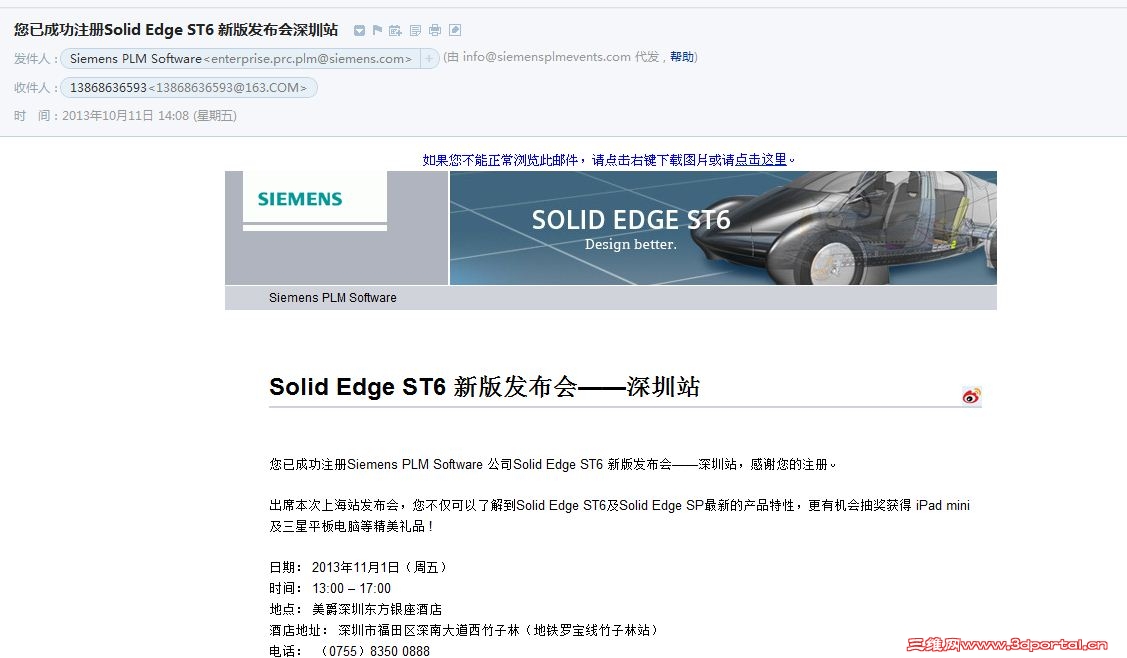The image size is (1127, 658).
Task: Click the Solid Edge ST6 banner image
Action: (722, 228)
